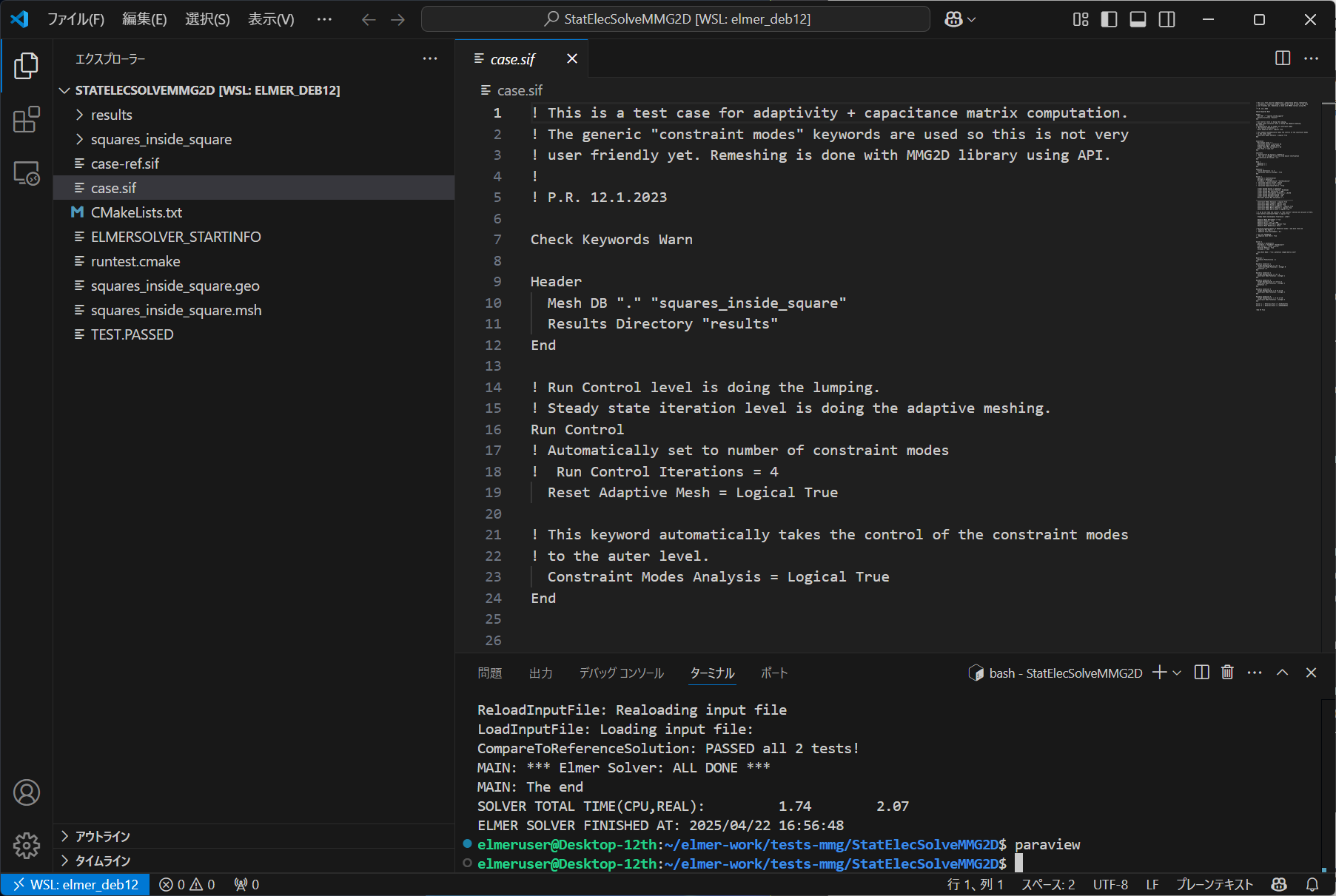This screenshot has height=896, width=1336.
Task: Click the StatElecSolveMMG2D command center search box
Action: [x=674, y=19]
